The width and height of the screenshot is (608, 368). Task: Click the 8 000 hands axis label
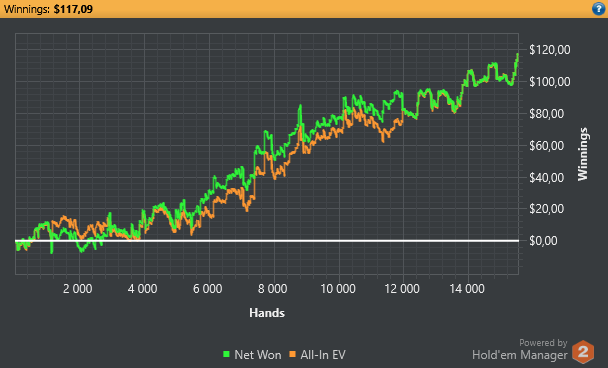pyautogui.click(x=273, y=289)
